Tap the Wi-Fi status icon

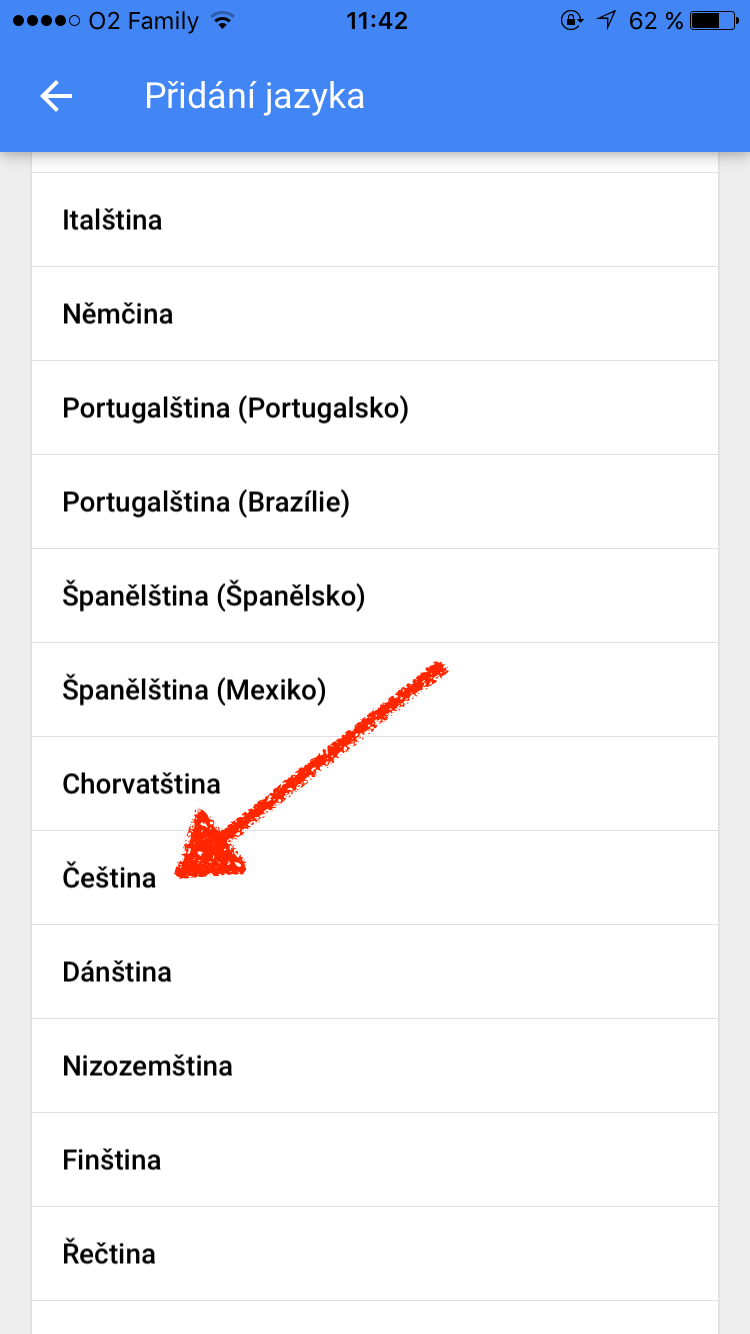coord(223,21)
